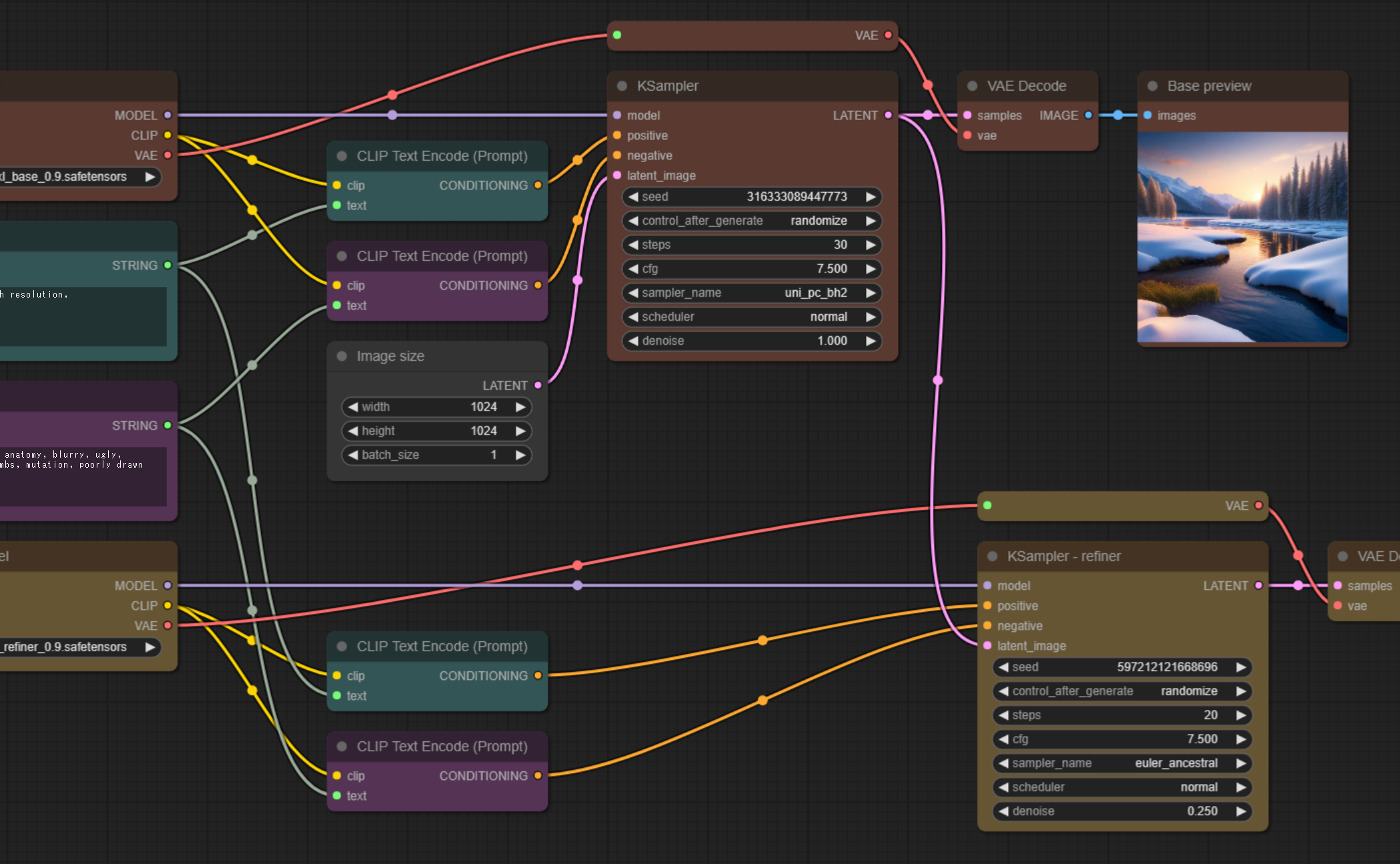Open the sampler_name uni_pc_bh2 dropdown
The height and width of the screenshot is (864, 1400).
click(752, 293)
